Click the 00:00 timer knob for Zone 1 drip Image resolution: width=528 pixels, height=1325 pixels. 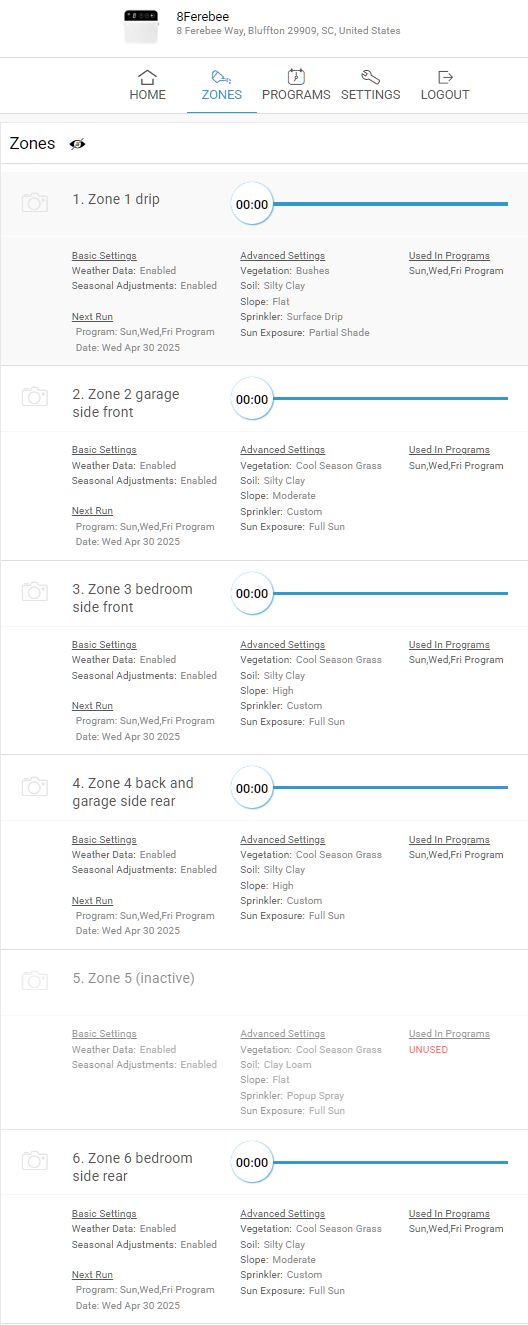[252, 204]
